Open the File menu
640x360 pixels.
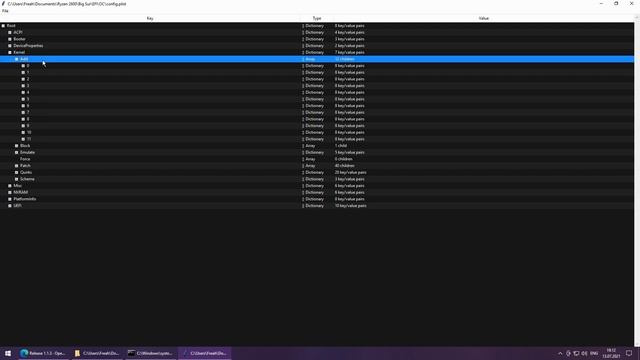[x=5, y=11]
